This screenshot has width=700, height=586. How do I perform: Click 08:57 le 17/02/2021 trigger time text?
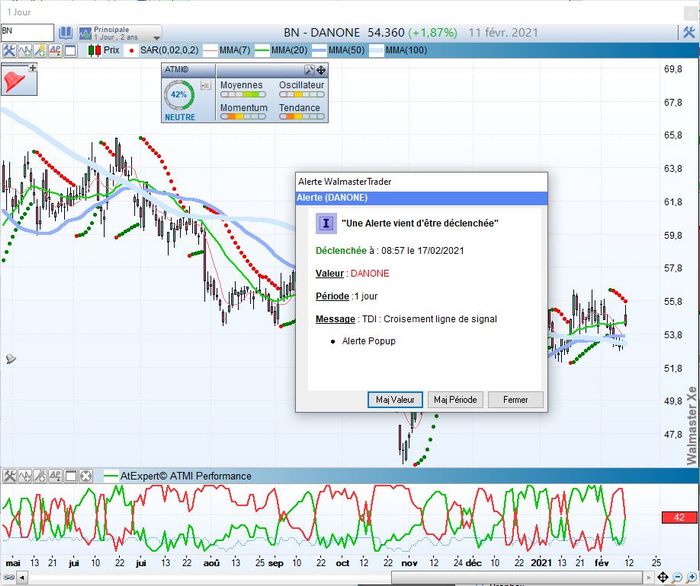(x=422, y=251)
